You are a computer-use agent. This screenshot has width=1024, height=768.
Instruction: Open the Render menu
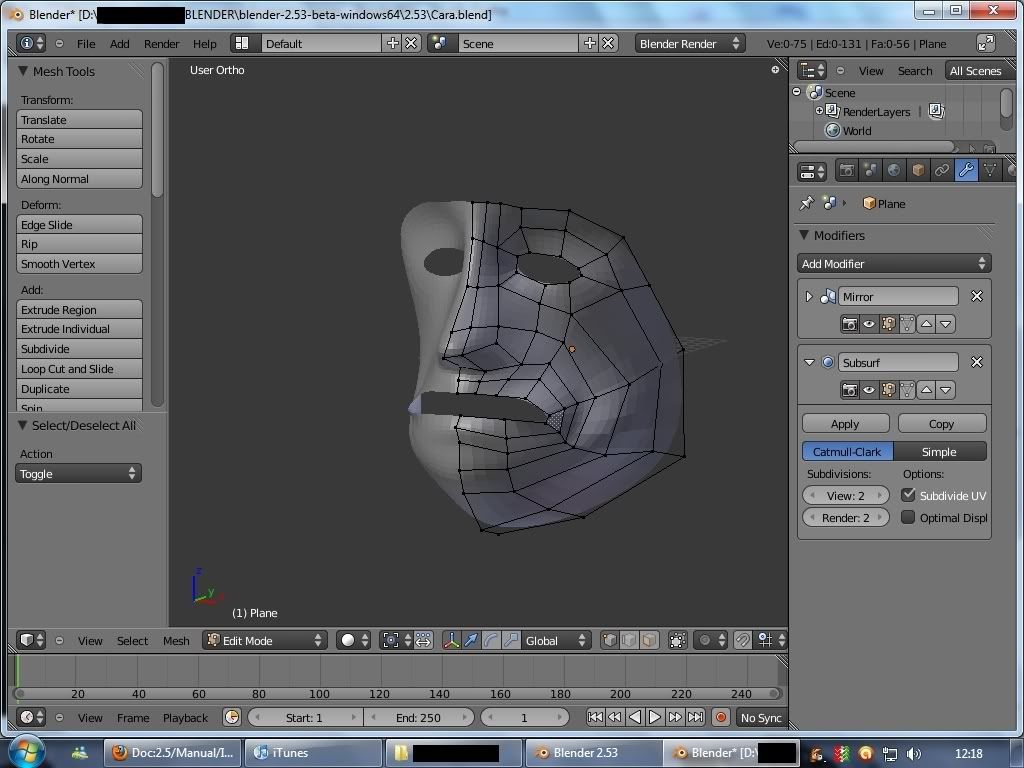tap(161, 44)
